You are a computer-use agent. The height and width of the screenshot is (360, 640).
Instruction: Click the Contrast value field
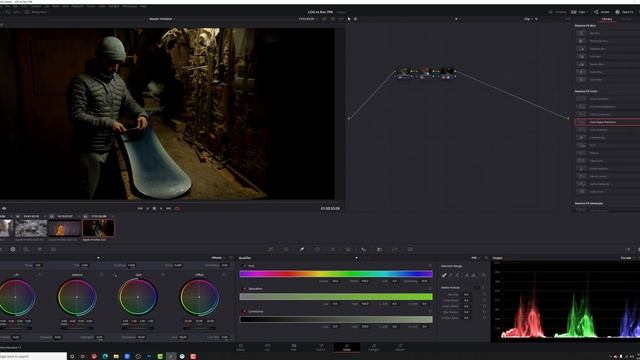click(x=131, y=265)
